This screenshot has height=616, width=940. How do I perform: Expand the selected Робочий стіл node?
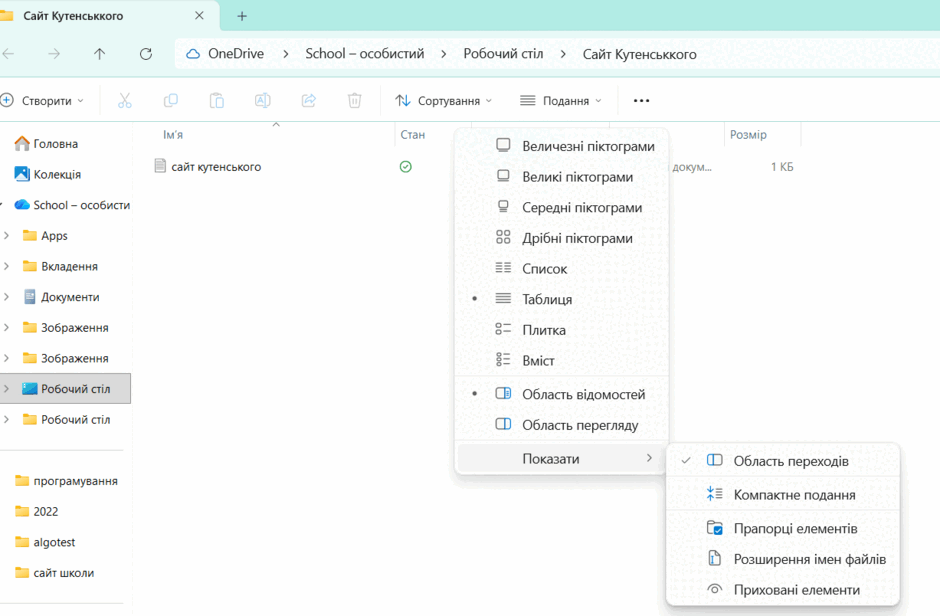pyautogui.click(x=7, y=388)
